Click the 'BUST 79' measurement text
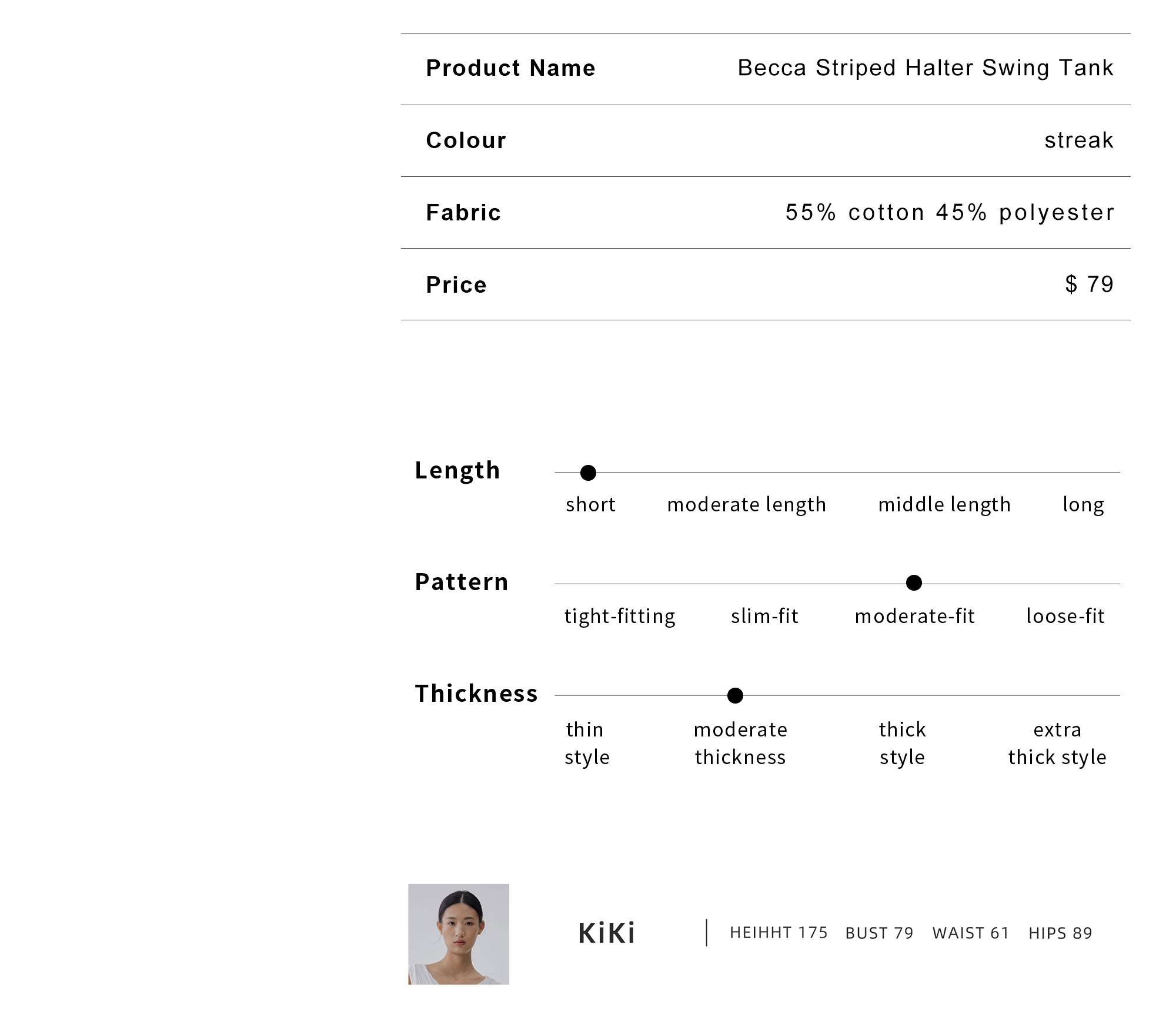Image resolution: width=1176 pixels, height=1018 pixels. (x=879, y=933)
